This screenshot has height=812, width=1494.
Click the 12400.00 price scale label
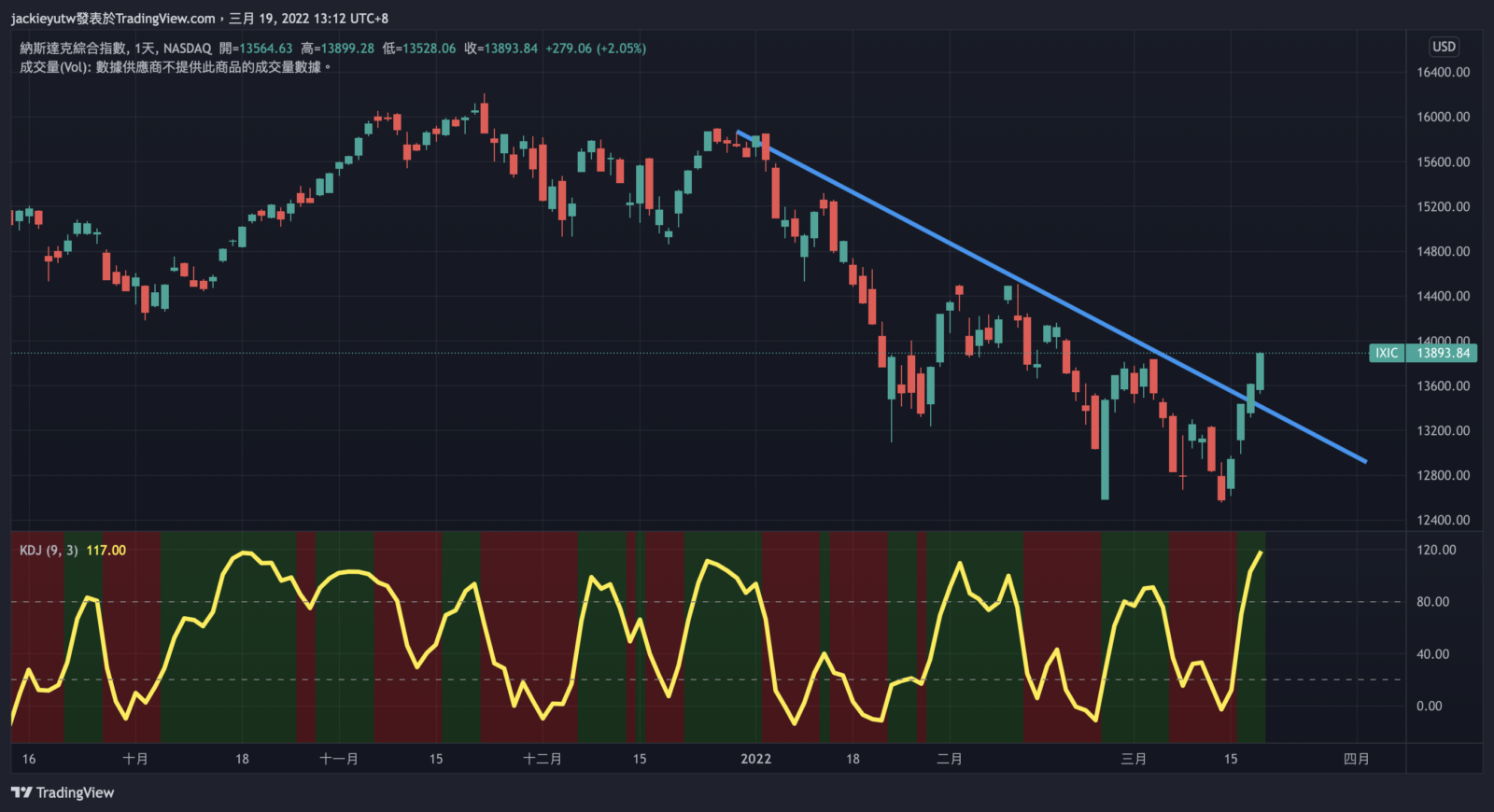1443,520
